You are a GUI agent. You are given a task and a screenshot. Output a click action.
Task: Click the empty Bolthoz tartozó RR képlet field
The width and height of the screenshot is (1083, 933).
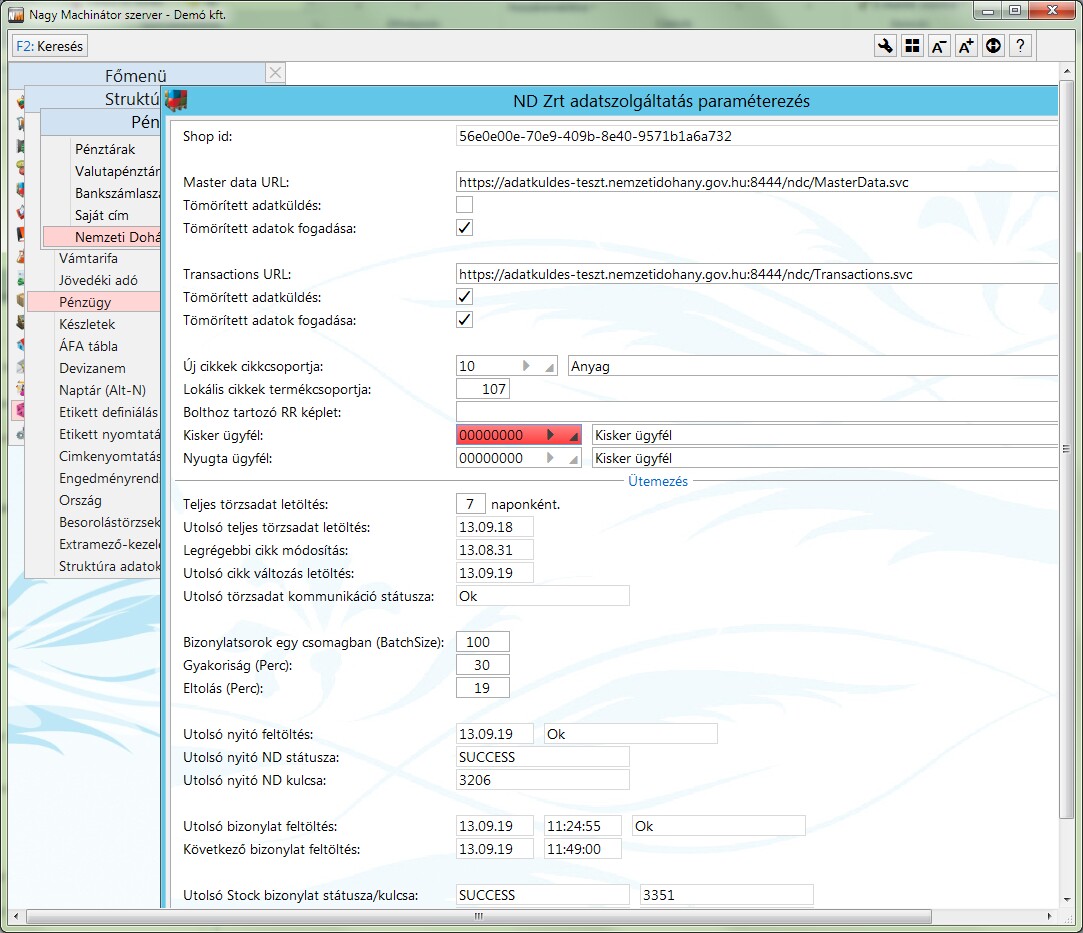756,412
